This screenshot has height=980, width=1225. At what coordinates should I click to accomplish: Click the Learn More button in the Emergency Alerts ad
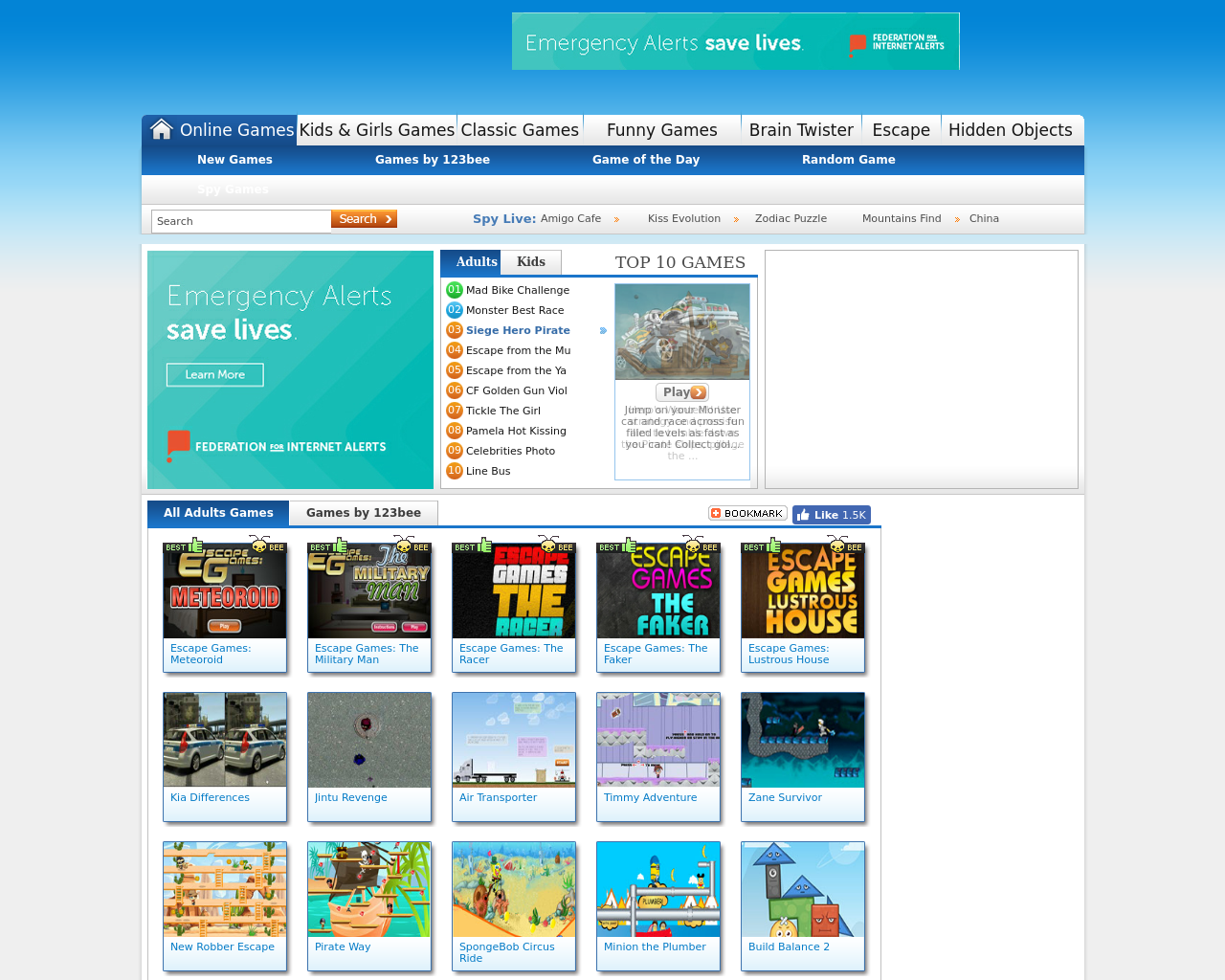tap(214, 375)
